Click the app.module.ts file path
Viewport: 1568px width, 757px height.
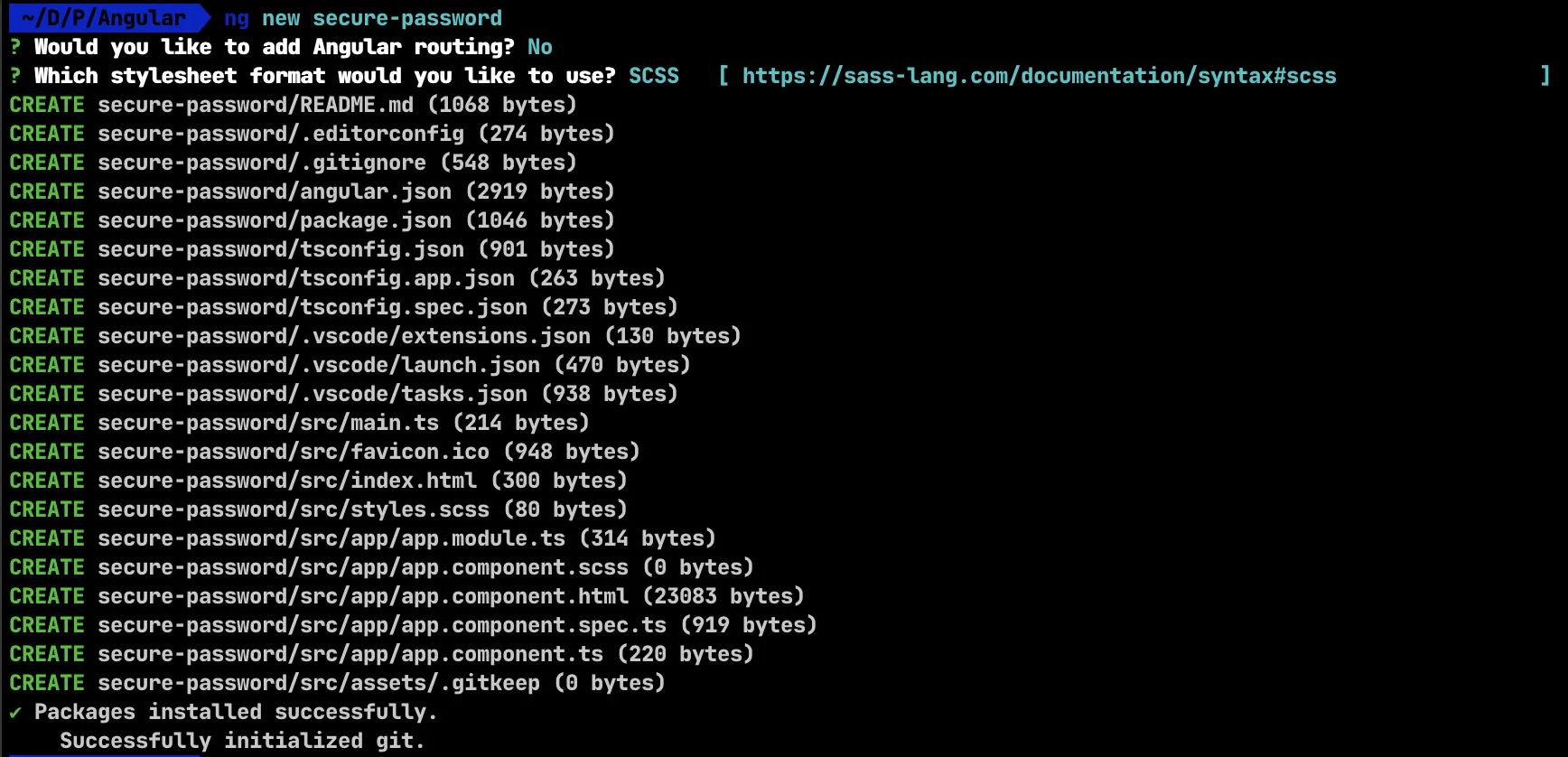pos(331,538)
